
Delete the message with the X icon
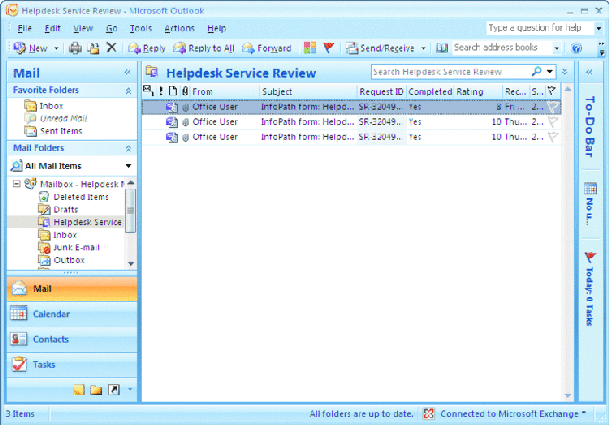pyautogui.click(x=111, y=48)
